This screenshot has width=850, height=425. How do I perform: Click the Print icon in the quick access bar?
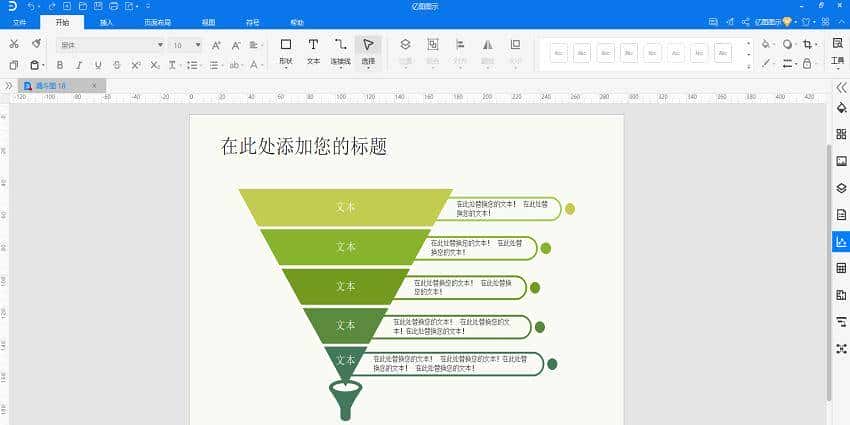(113, 7)
